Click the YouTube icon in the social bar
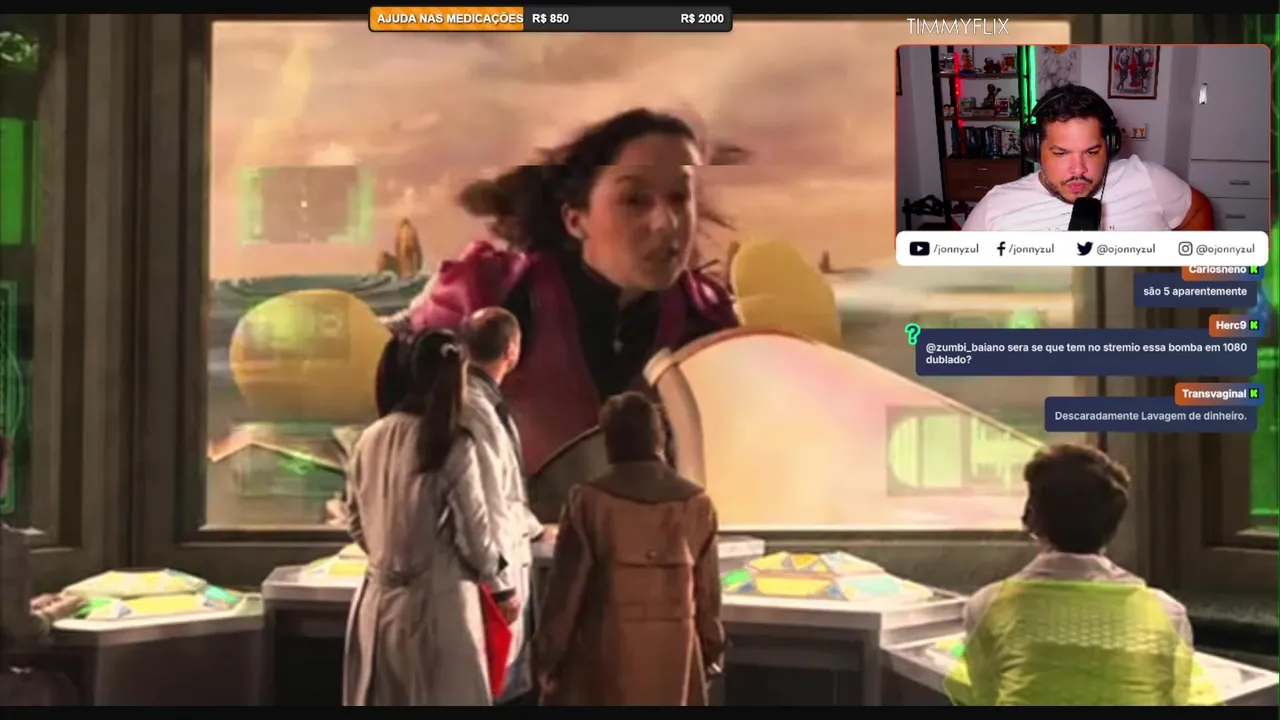The width and height of the screenshot is (1280, 720). coord(919,249)
